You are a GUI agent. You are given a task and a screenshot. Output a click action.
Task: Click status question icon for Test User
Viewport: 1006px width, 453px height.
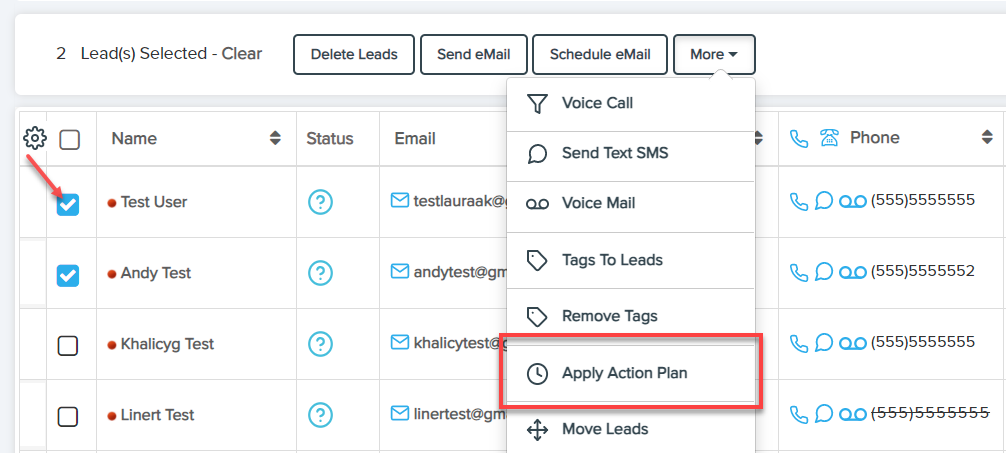point(320,202)
